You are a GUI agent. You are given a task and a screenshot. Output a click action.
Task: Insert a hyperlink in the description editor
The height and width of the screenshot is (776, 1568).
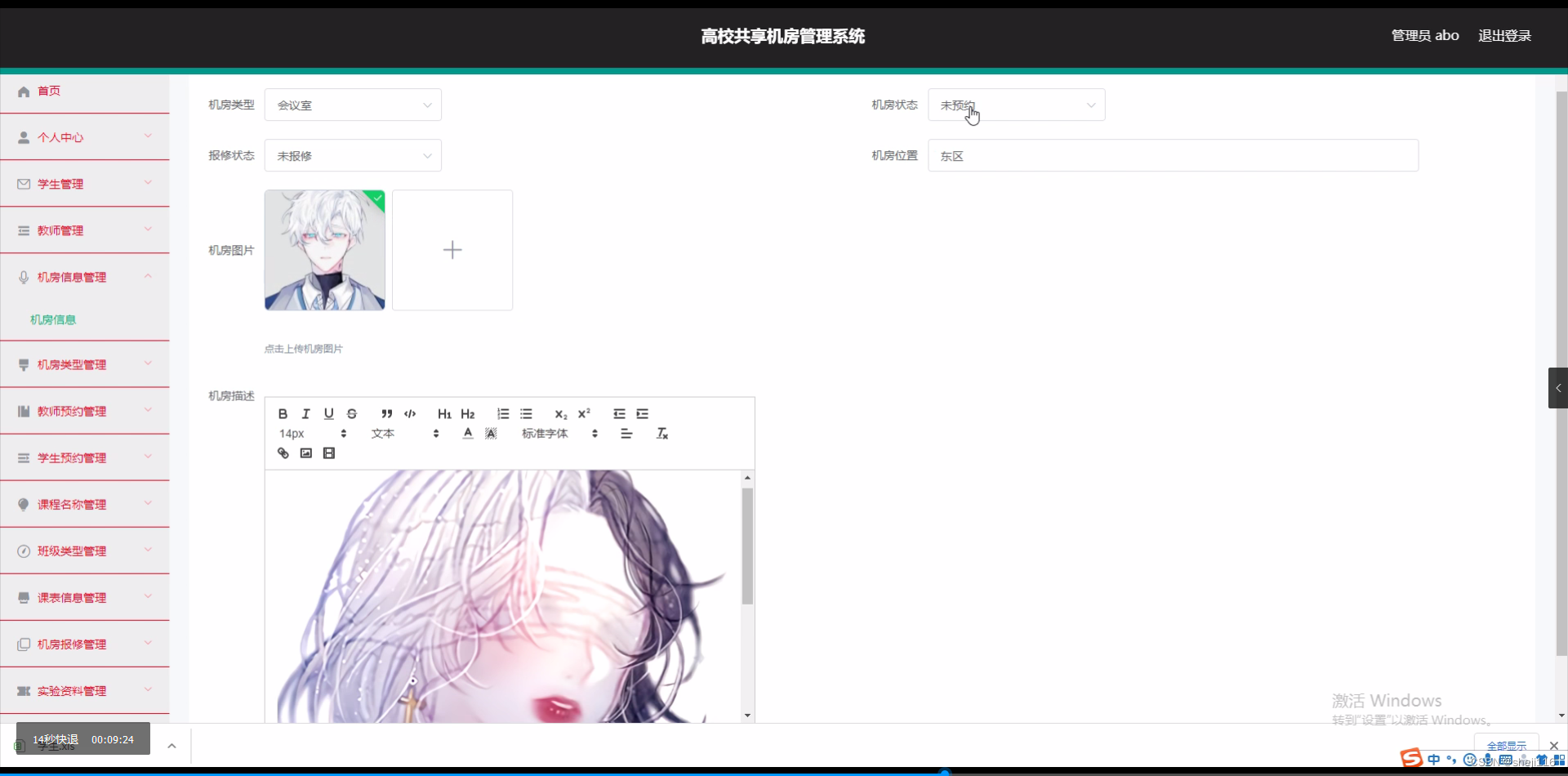coord(283,453)
